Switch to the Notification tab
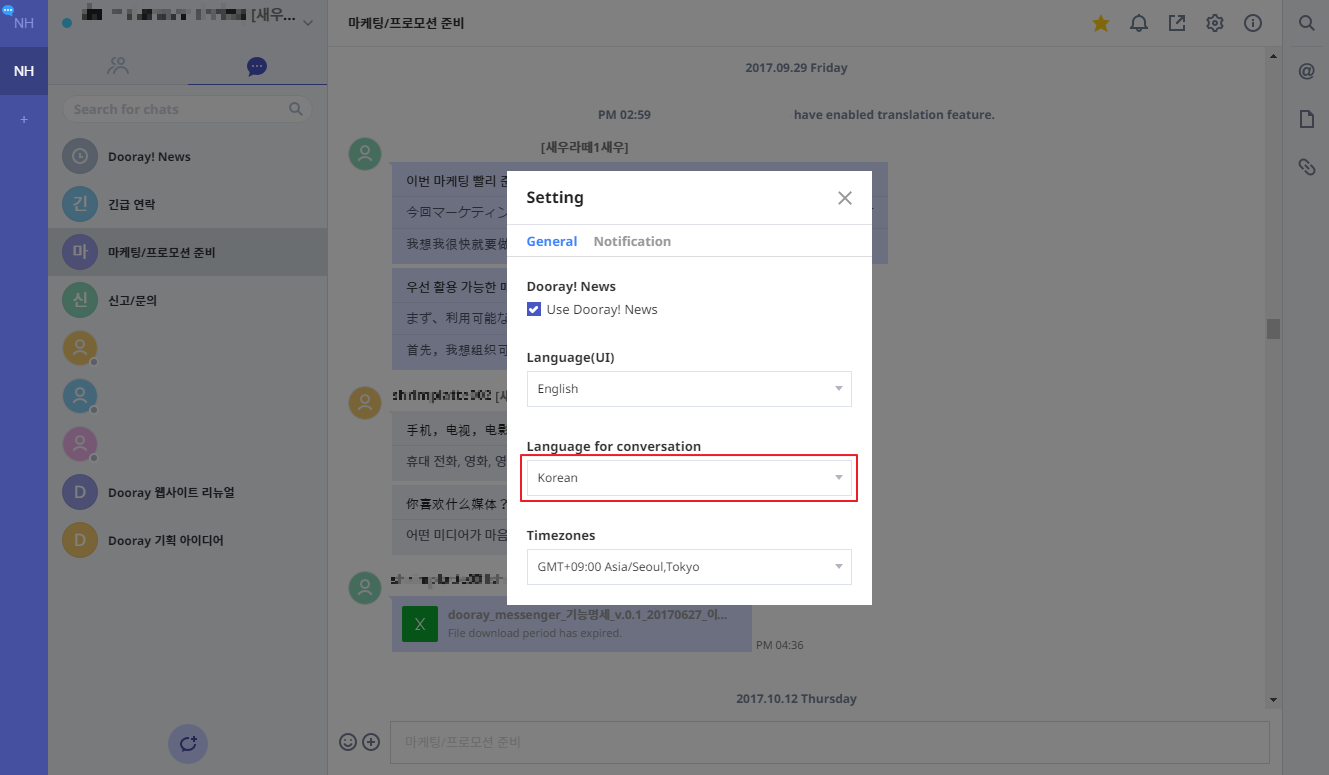1329x775 pixels. click(632, 241)
